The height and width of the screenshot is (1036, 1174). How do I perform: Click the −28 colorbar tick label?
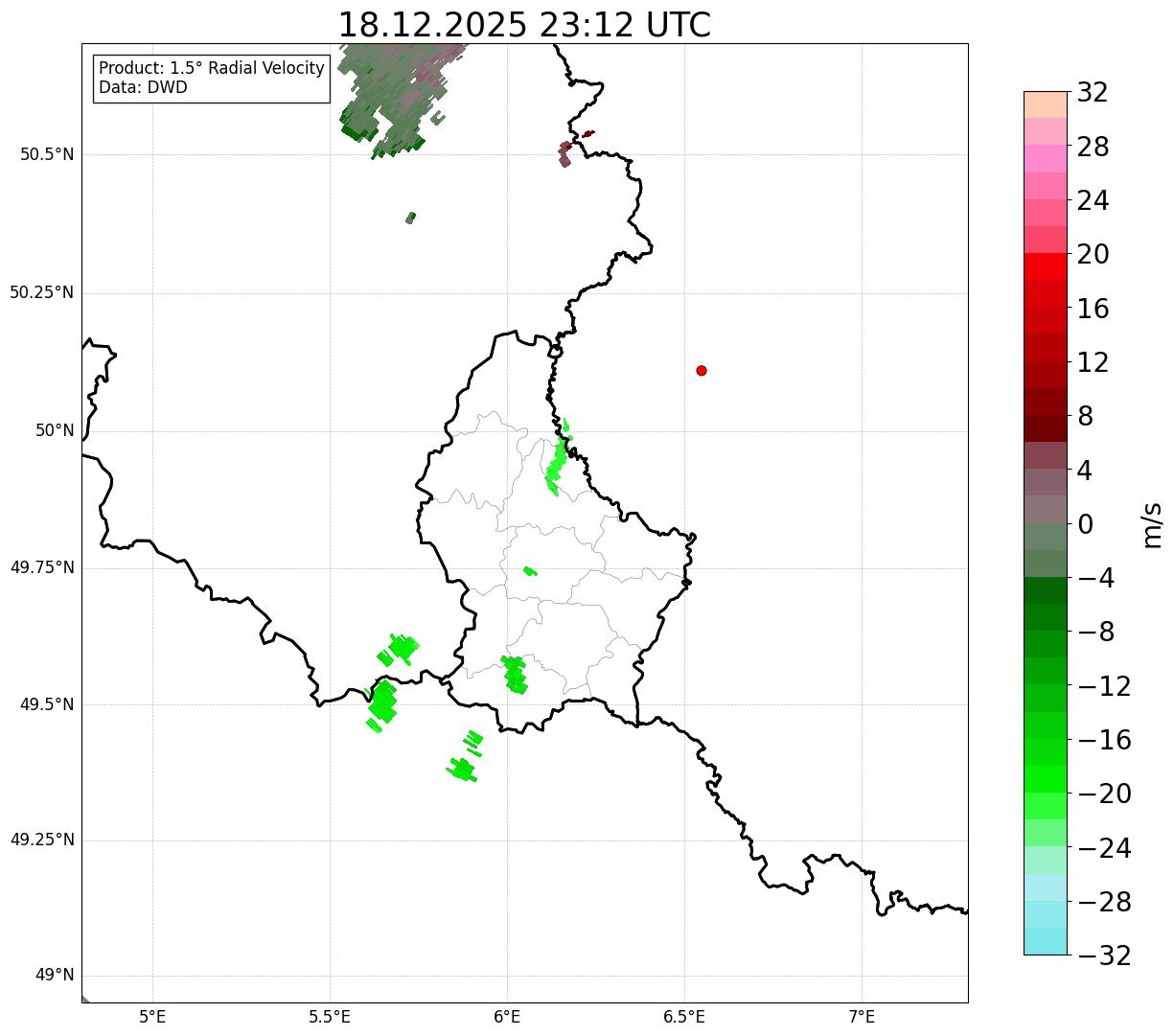1104,902
